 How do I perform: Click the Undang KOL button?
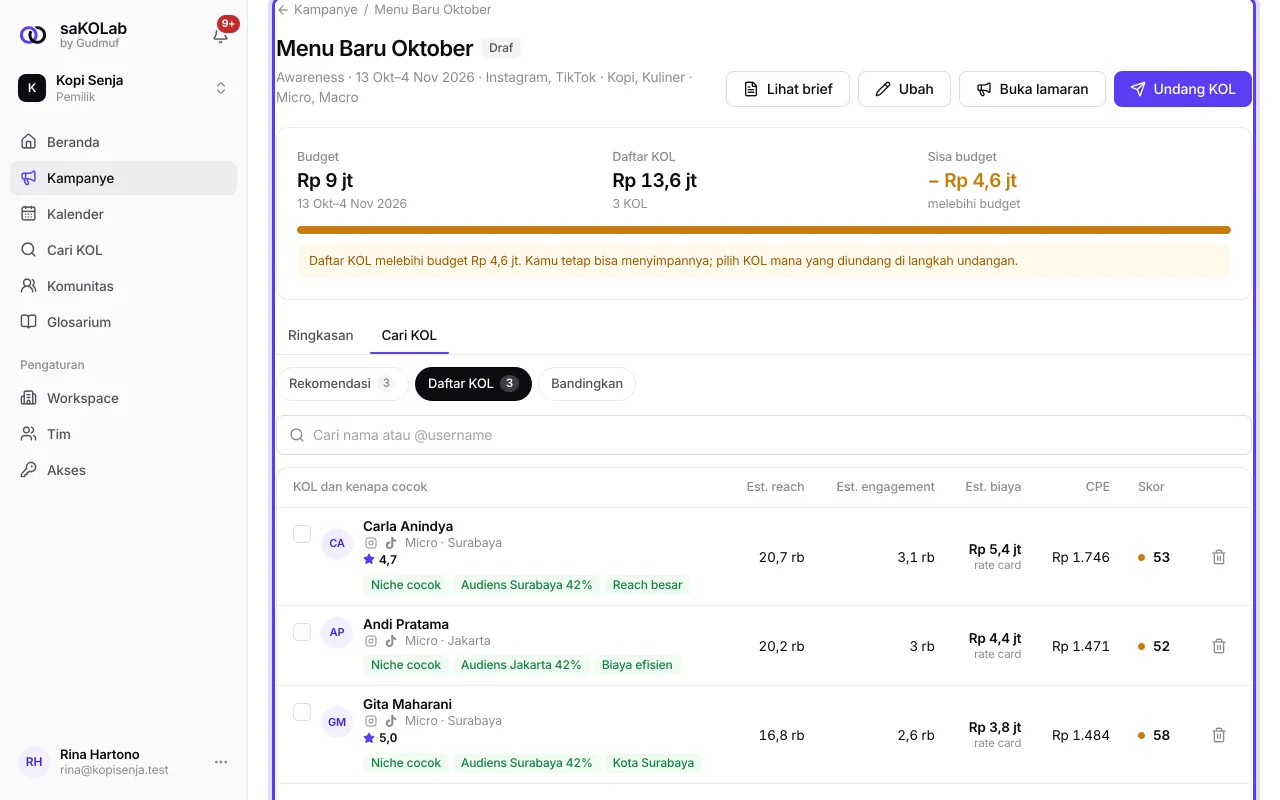click(1183, 89)
